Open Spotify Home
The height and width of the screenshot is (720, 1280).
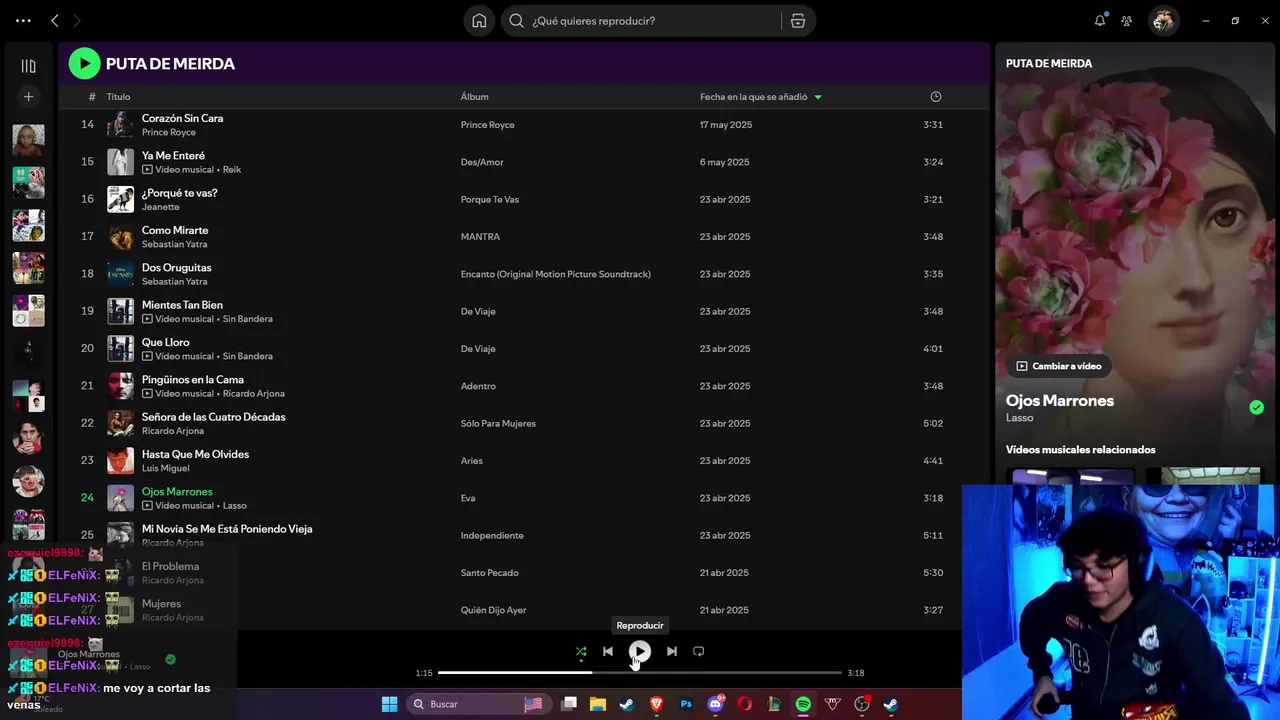pos(479,21)
